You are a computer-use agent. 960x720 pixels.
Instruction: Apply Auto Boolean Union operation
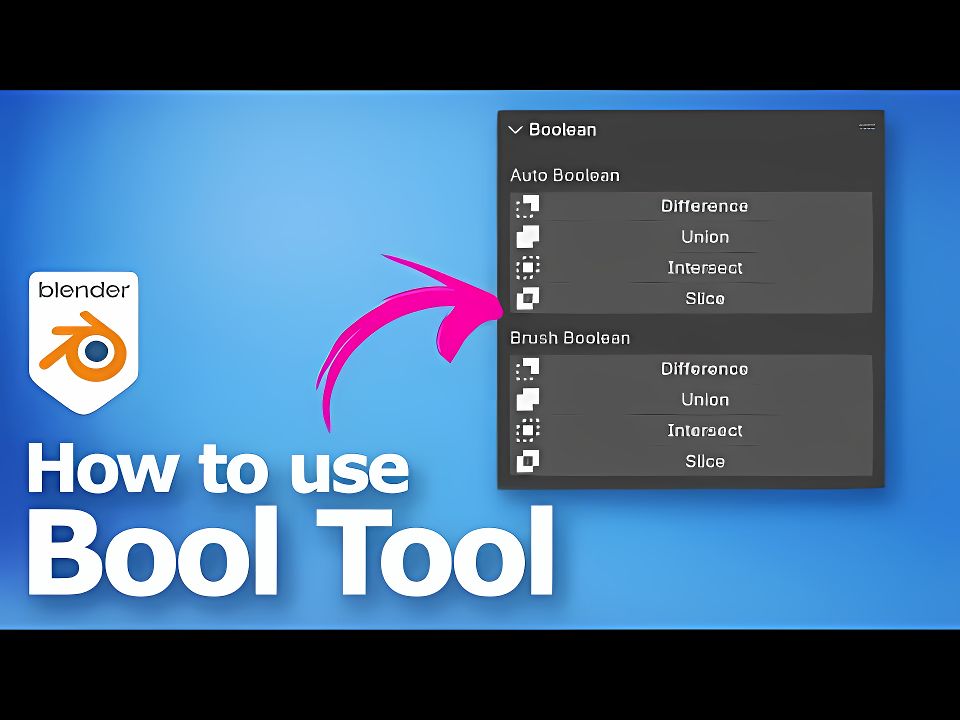point(704,237)
